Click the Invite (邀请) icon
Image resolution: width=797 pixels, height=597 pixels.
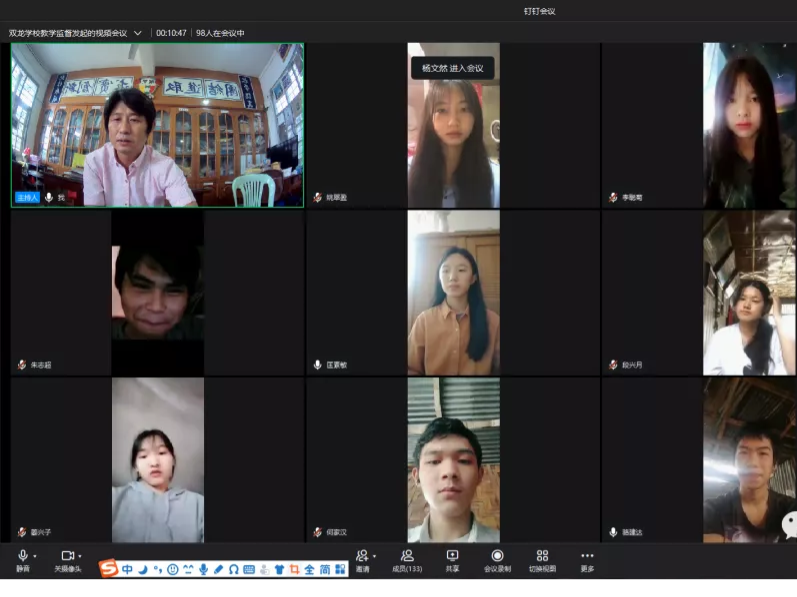[362, 556]
